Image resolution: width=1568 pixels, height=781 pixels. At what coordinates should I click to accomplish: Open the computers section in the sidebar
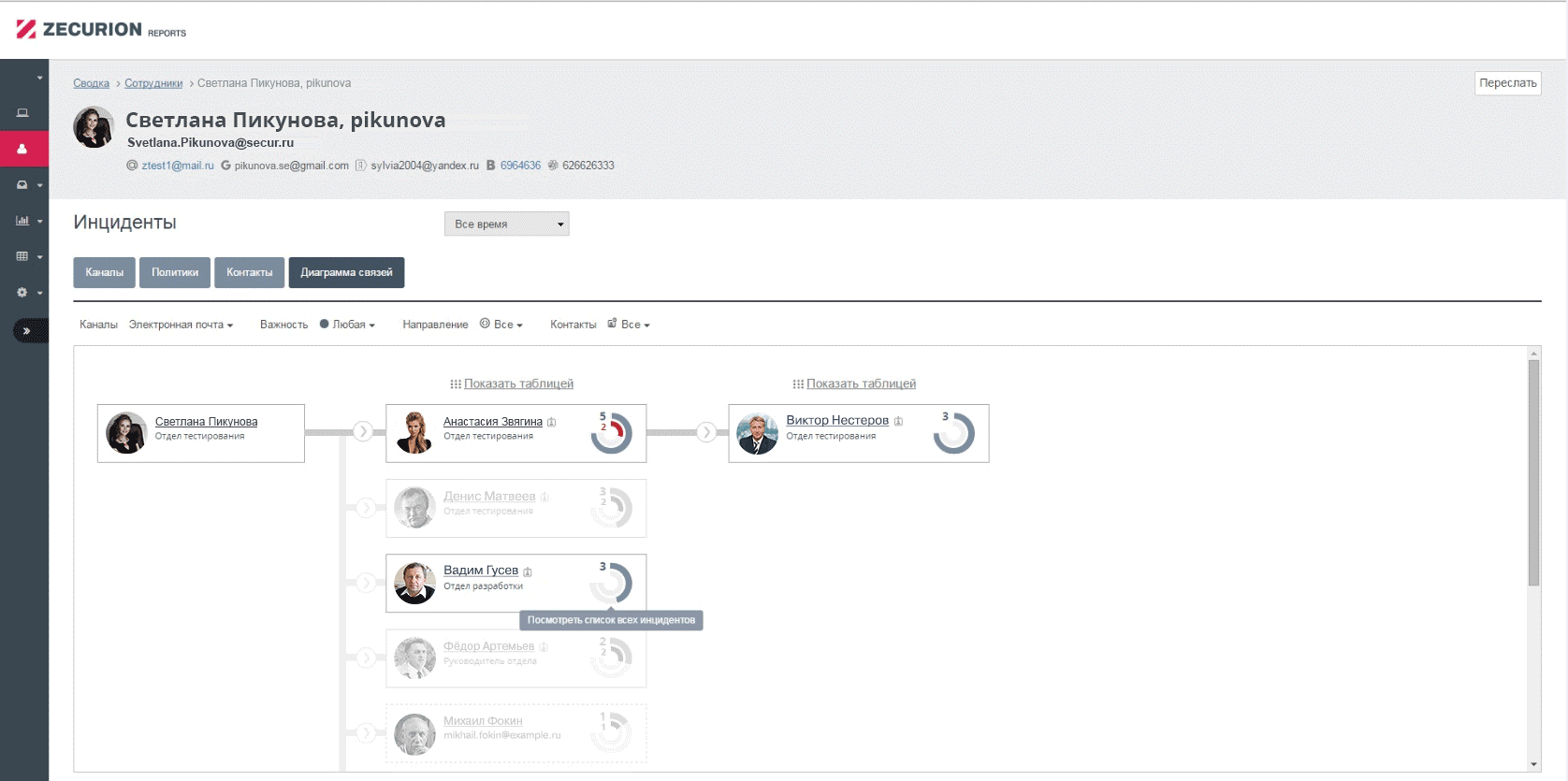pyautogui.click(x=22, y=113)
